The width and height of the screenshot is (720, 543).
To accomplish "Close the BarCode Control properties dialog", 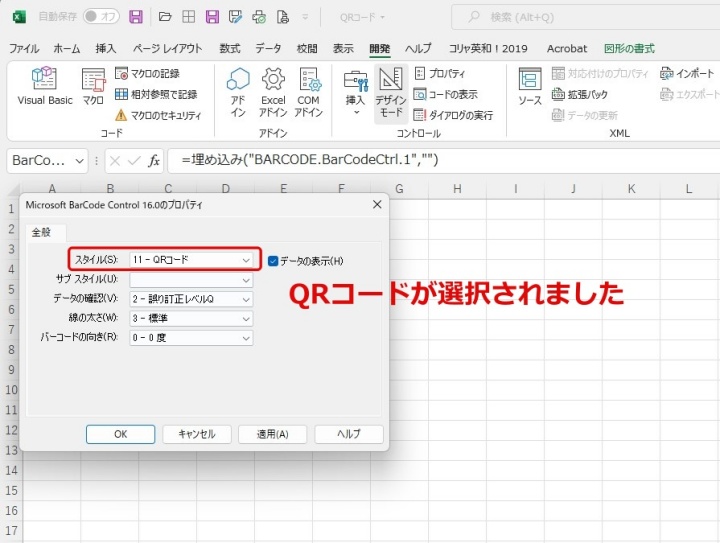I will click(x=377, y=204).
